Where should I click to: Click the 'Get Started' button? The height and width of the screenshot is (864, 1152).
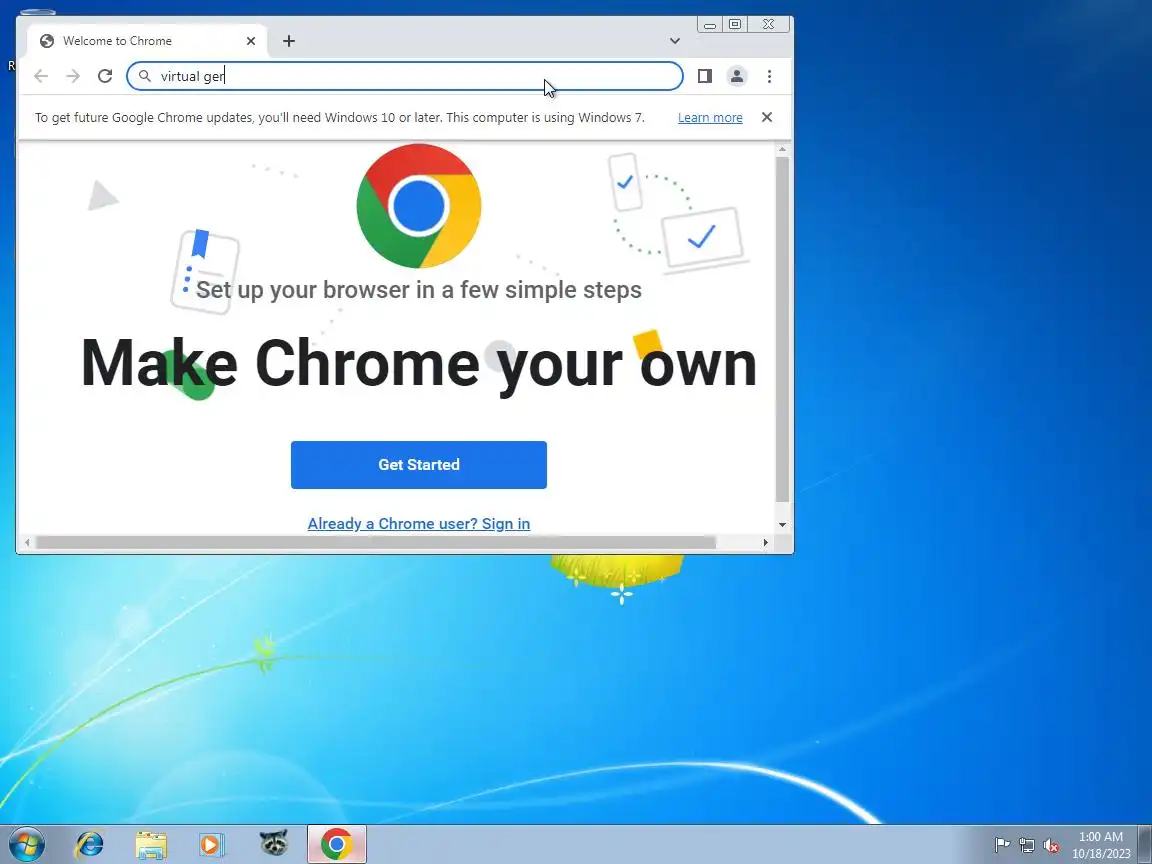[x=419, y=464]
